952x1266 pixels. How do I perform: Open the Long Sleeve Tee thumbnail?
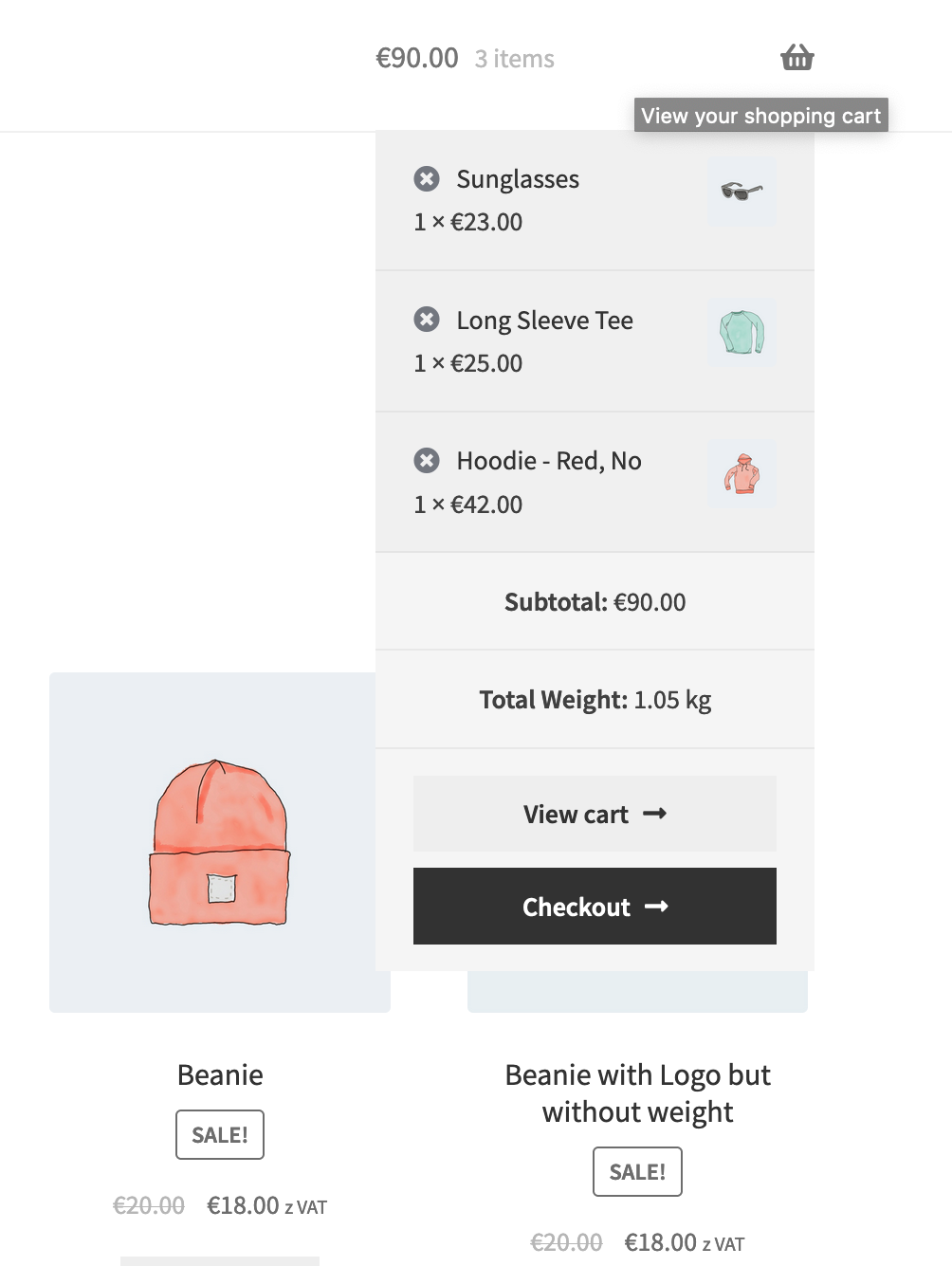pos(741,333)
